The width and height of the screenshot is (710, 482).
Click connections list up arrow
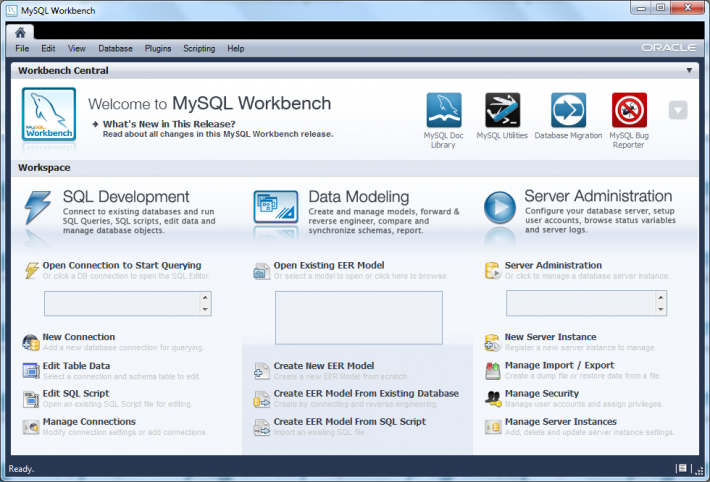(205, 298)
